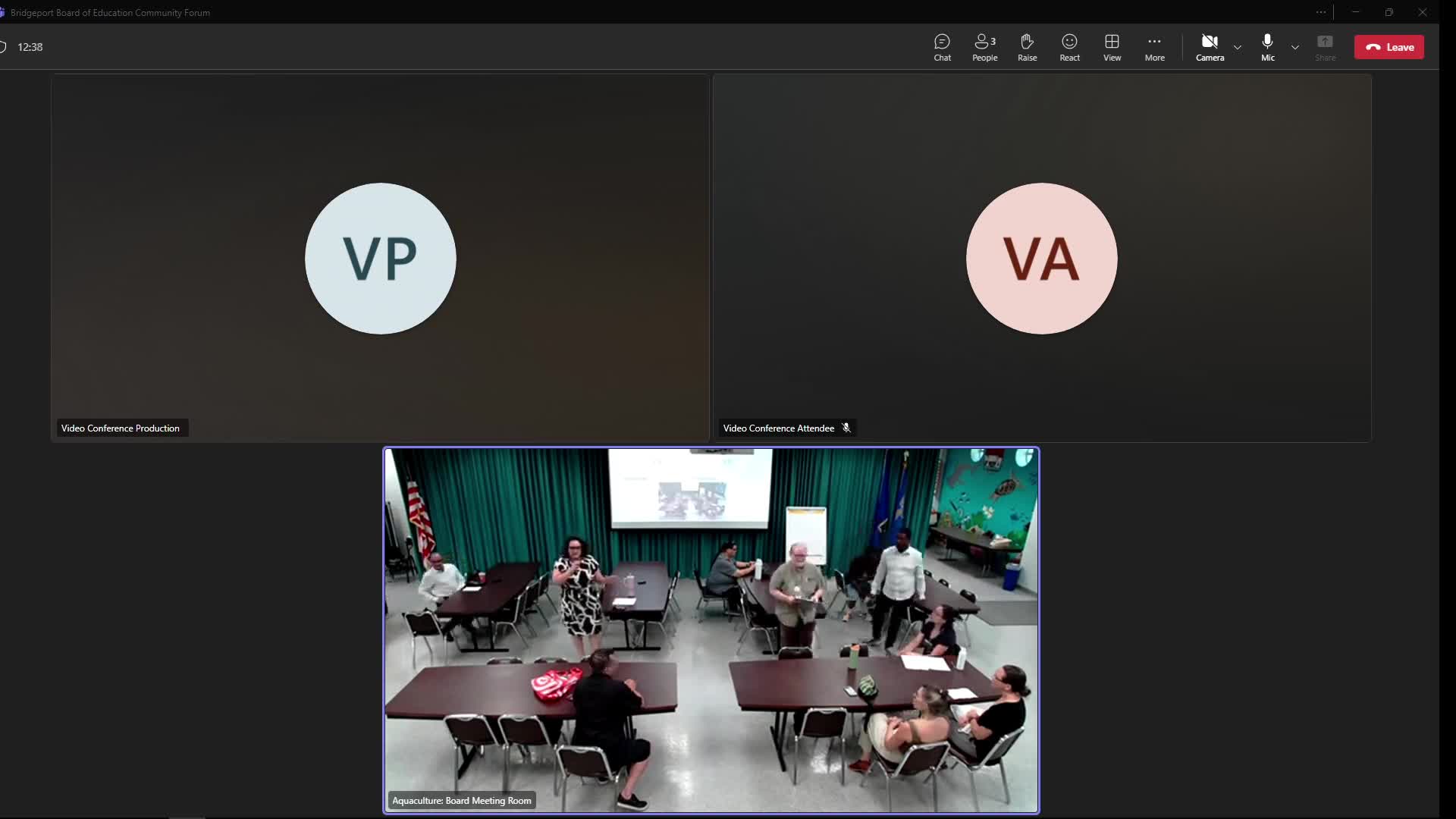The image size is (1456, 819).
Task: Click the VP participant avatar
Action: [x=381, y=259]
